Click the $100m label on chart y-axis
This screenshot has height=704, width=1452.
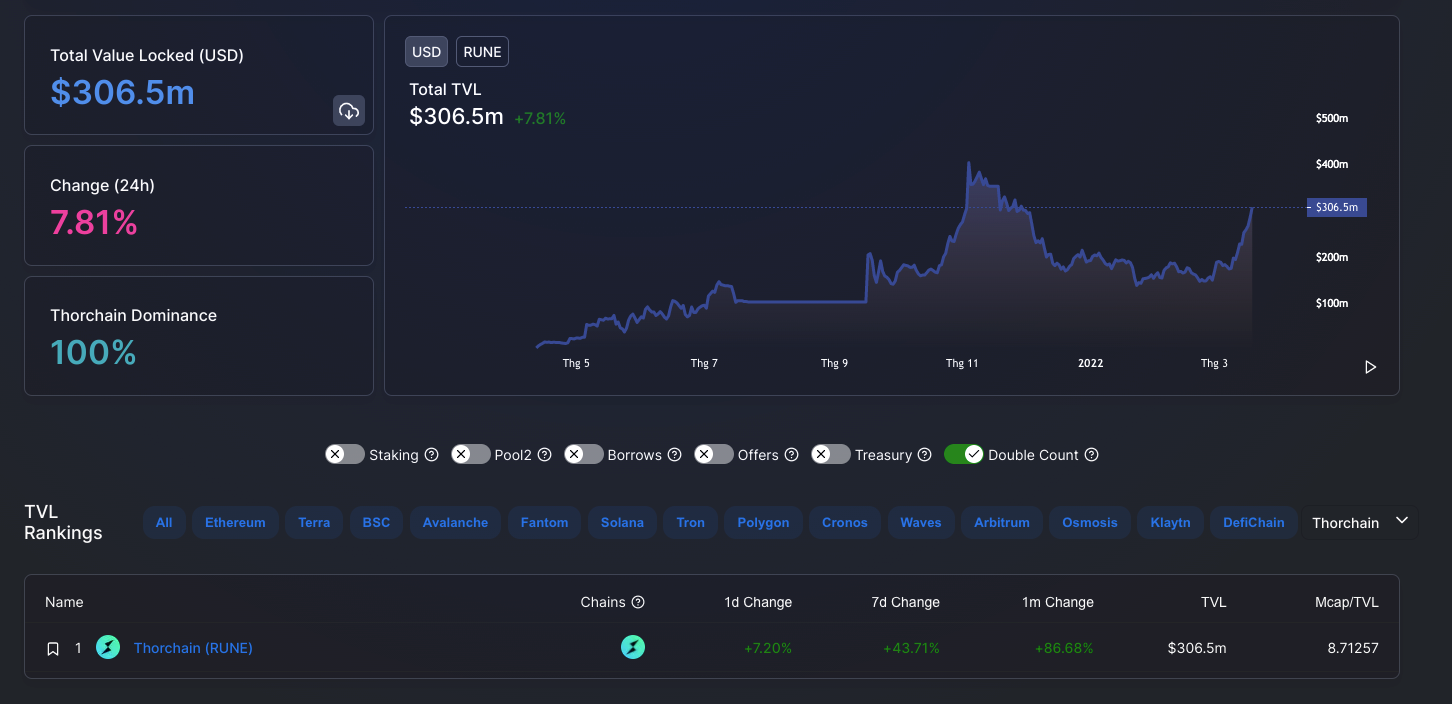[1332, 303]
